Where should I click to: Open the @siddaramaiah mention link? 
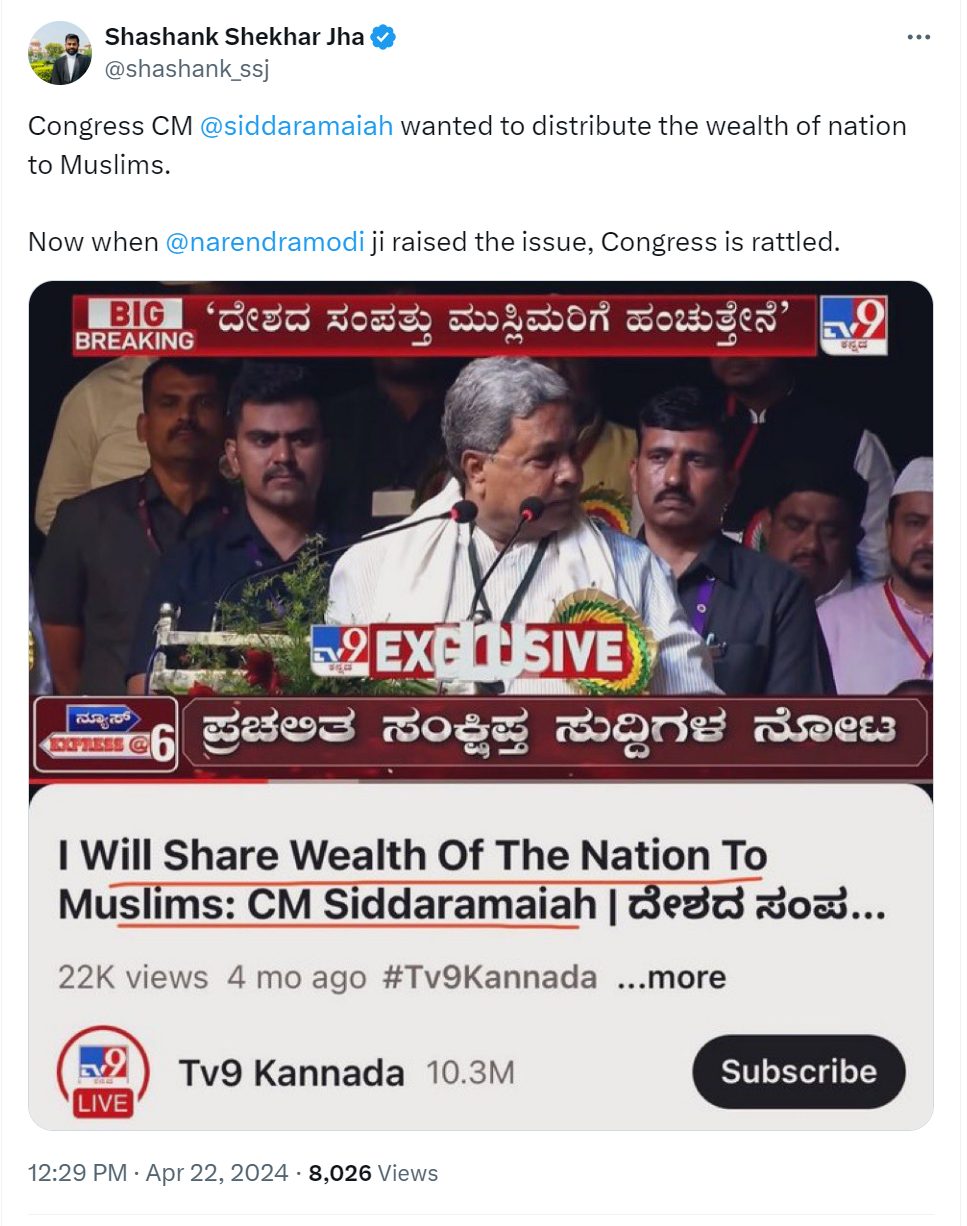coord(296,126)
